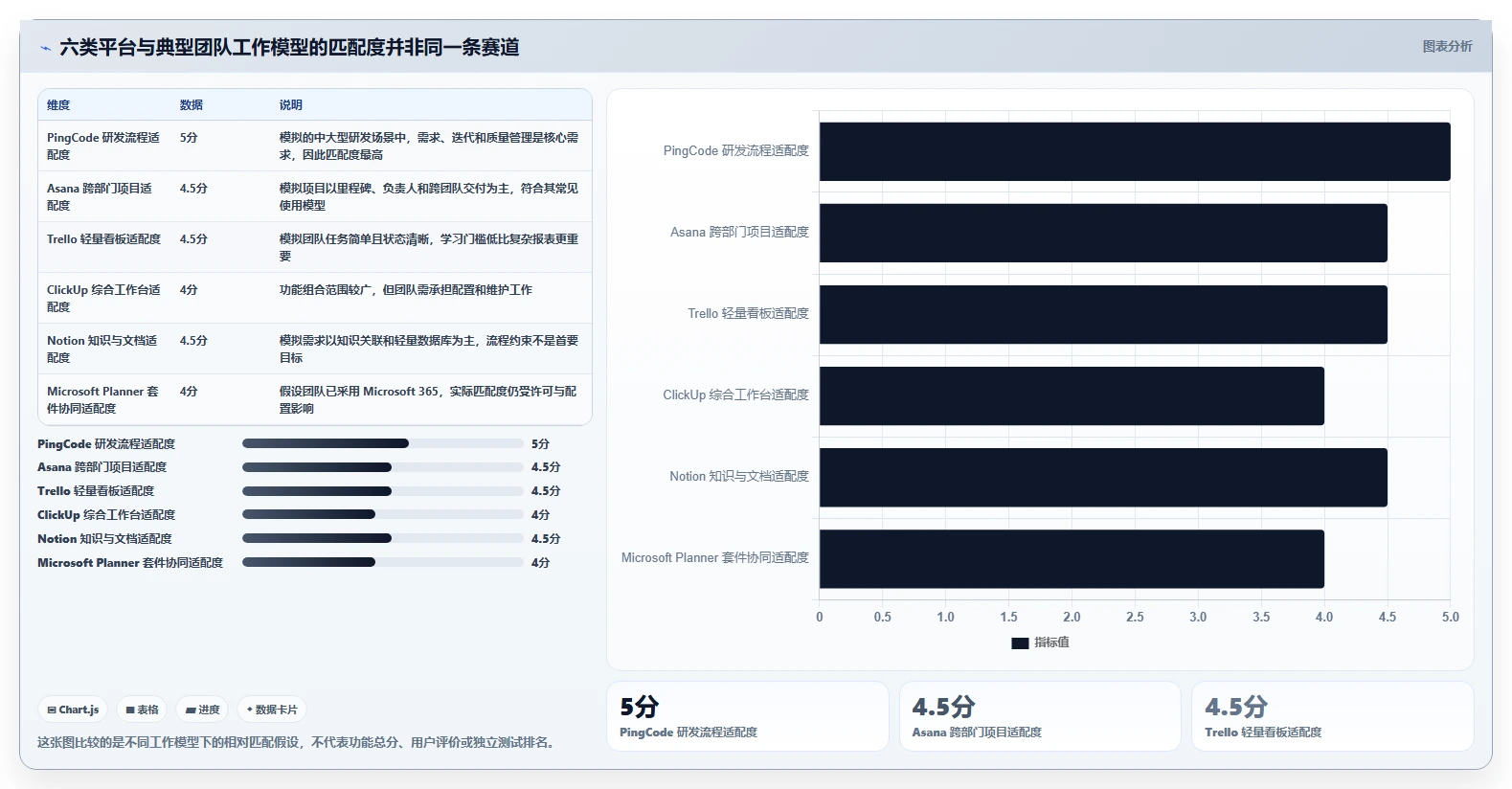Click the description starting 假设团队已采用 Microsoft 365

pos(429,399)
